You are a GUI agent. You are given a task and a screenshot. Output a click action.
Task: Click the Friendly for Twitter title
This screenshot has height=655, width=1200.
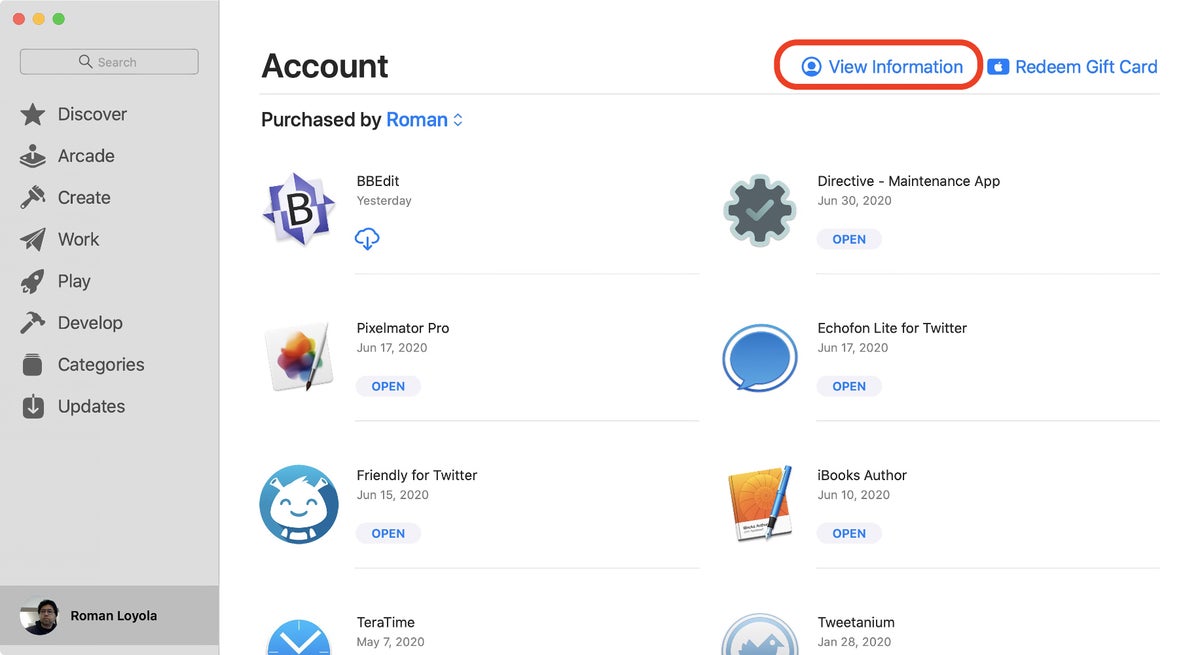coord(417,475)
